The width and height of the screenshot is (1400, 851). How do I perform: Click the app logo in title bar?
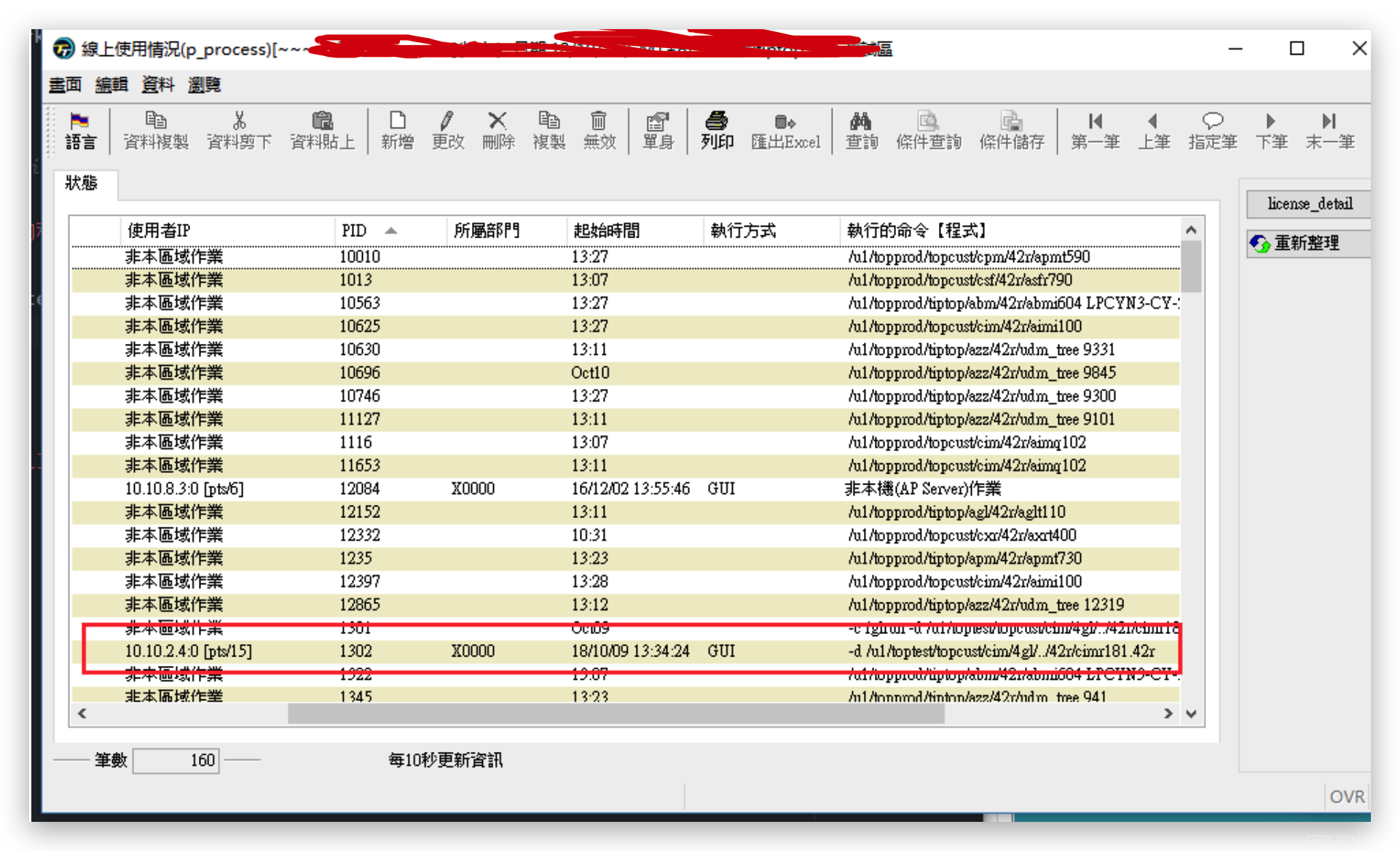pyautogui.click(x=63, y=49)
